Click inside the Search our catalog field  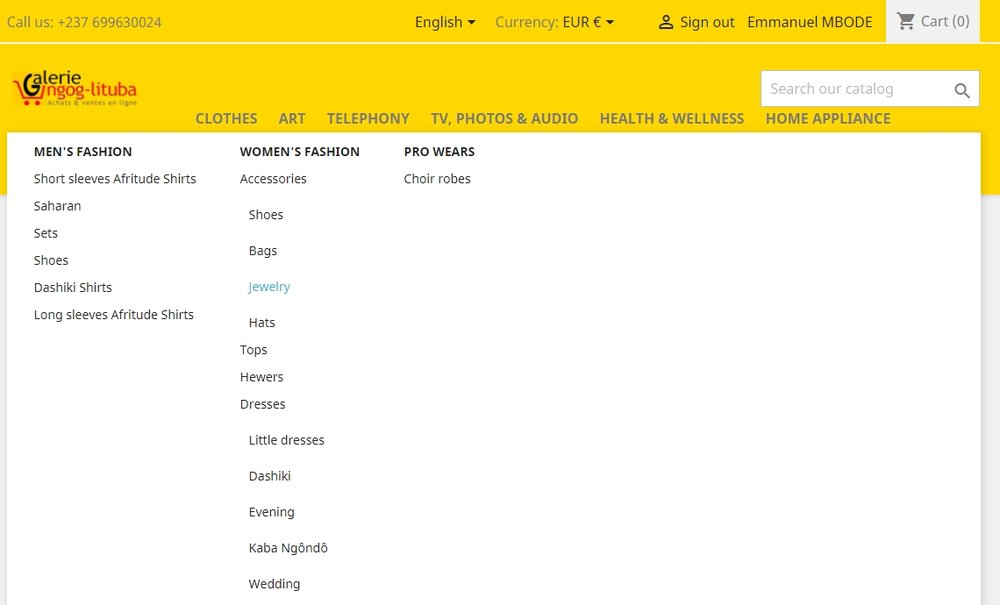pos(860,89)
